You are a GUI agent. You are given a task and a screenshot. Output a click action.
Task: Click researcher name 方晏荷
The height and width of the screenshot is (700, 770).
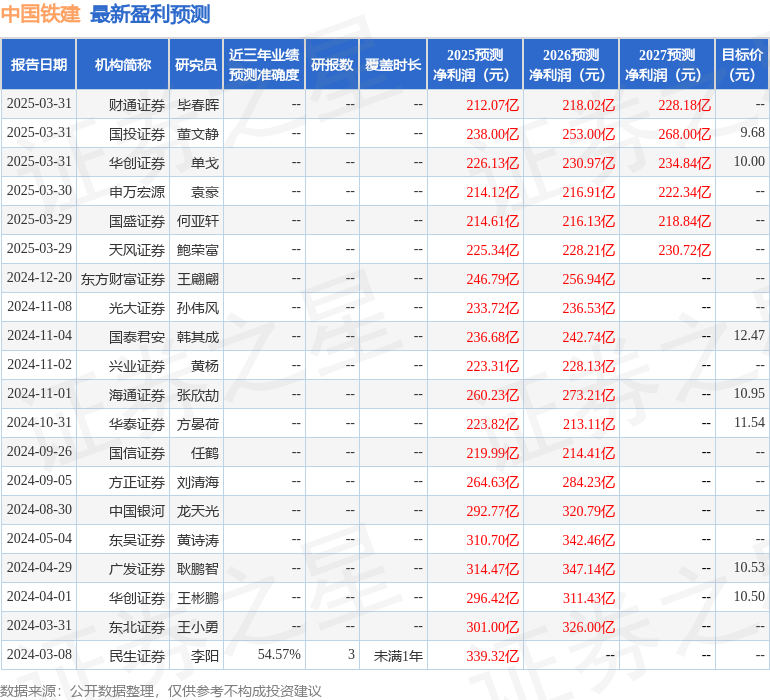coord(198,423)
